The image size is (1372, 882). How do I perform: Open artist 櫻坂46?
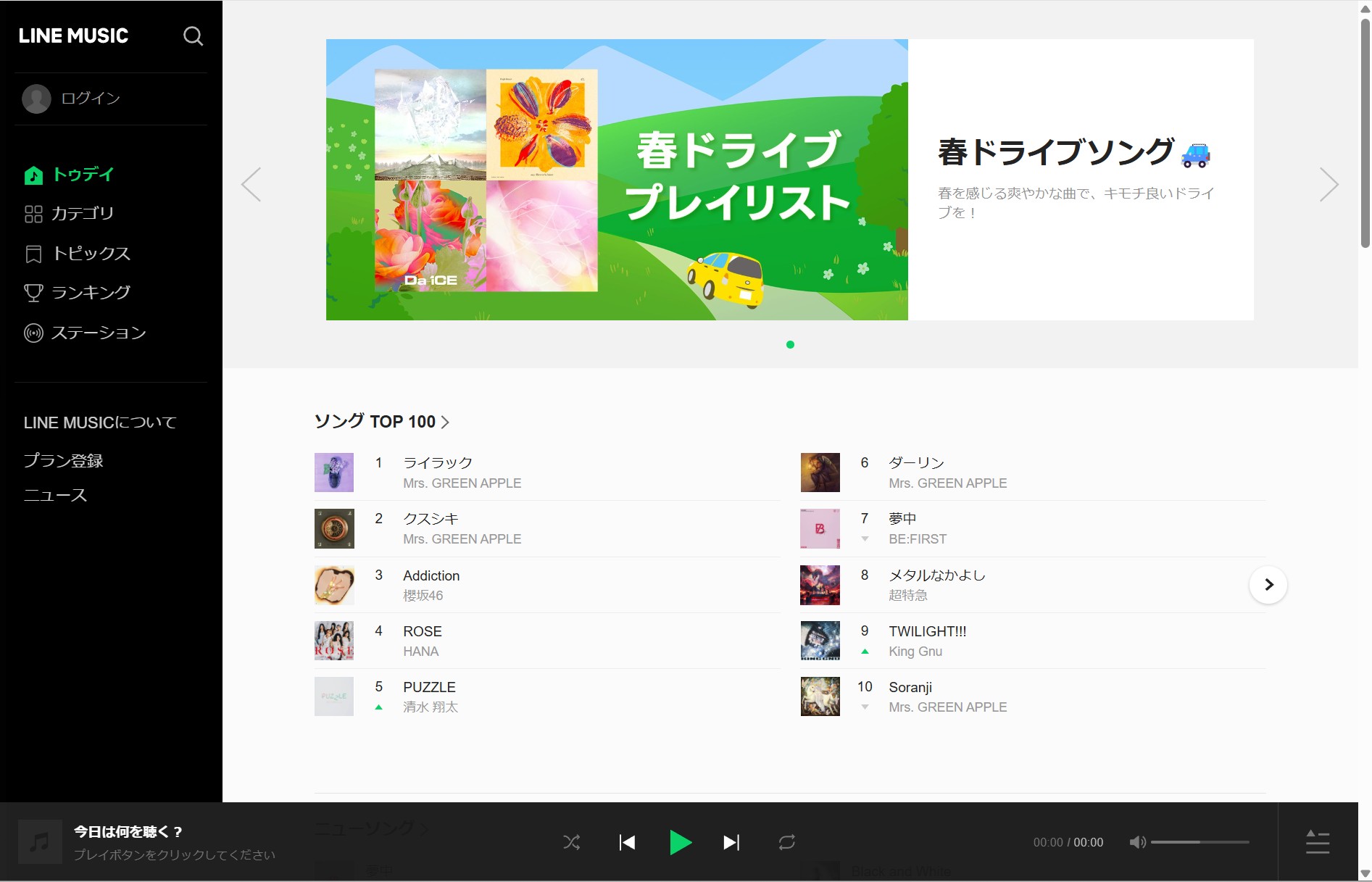tap(423, 596)
